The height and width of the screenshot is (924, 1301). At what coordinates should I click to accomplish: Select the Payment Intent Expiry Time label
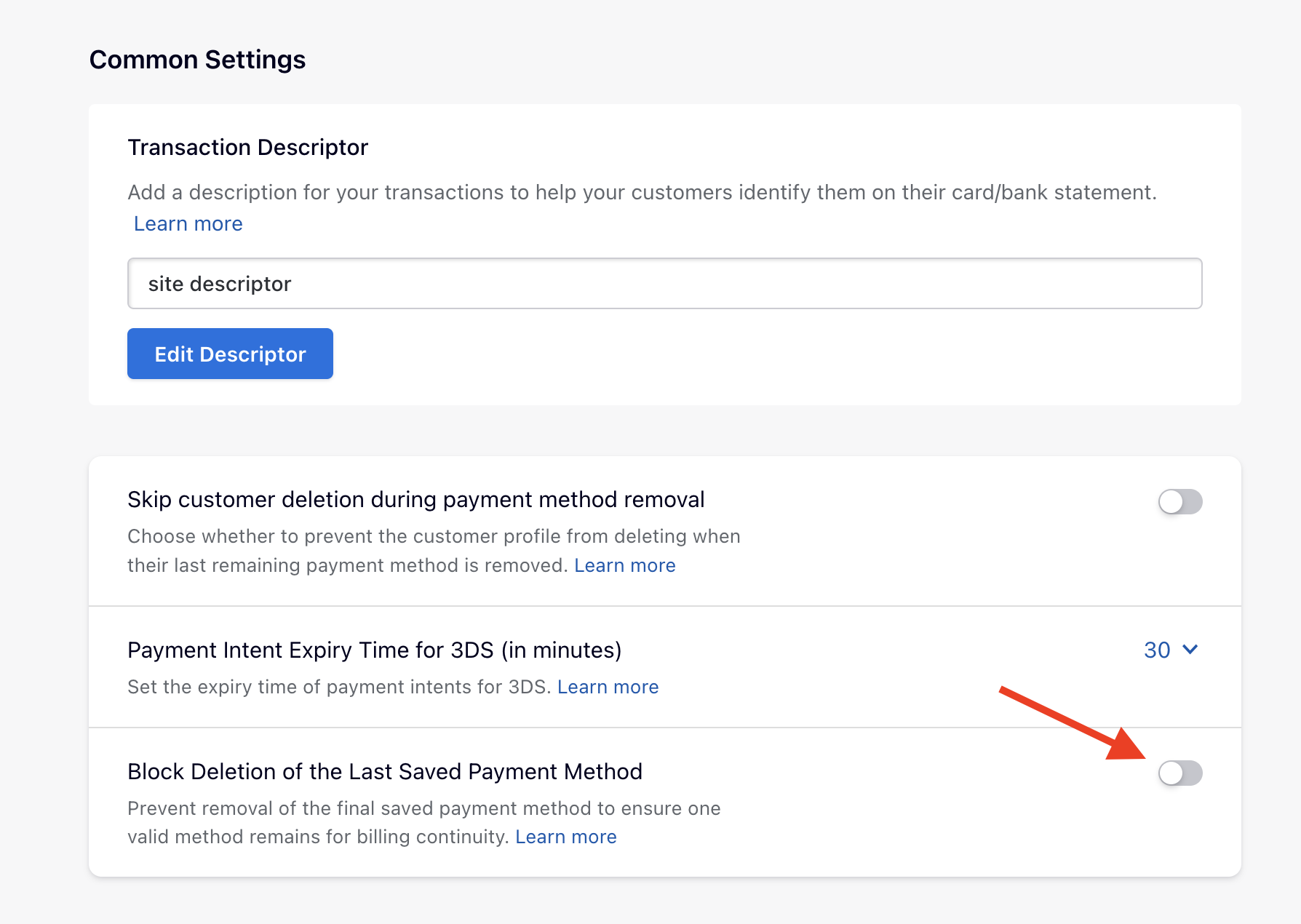coord(374,650)
